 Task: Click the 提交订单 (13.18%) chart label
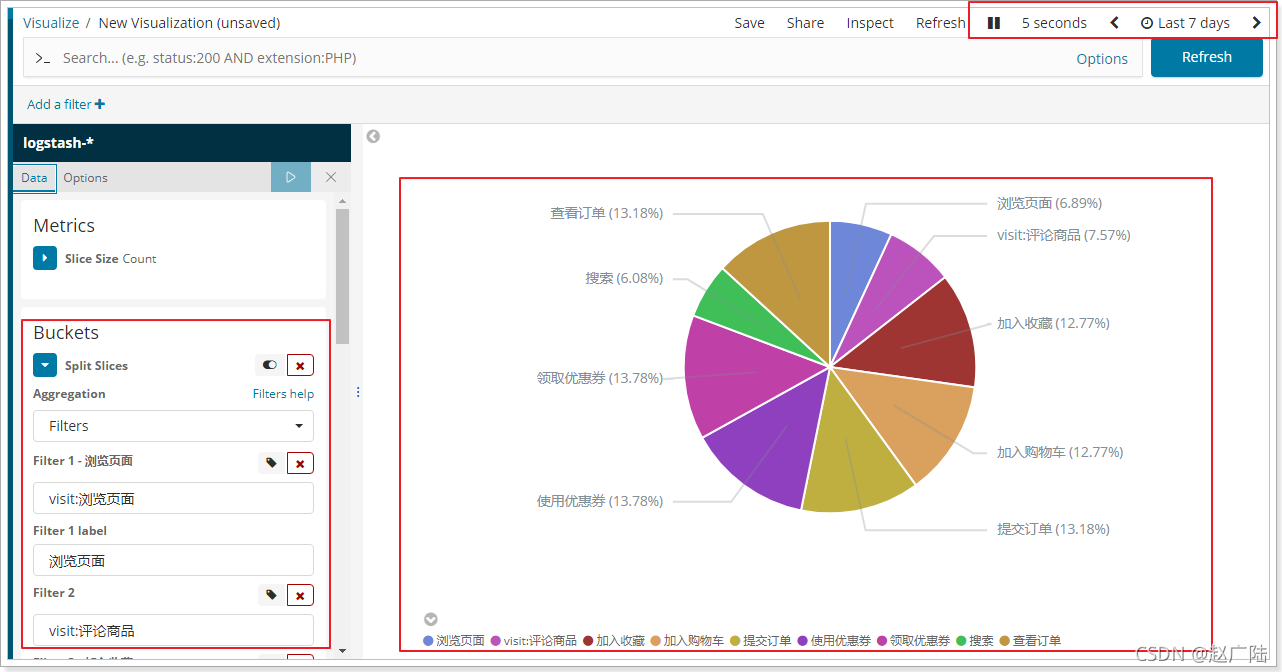[1053, 529]
